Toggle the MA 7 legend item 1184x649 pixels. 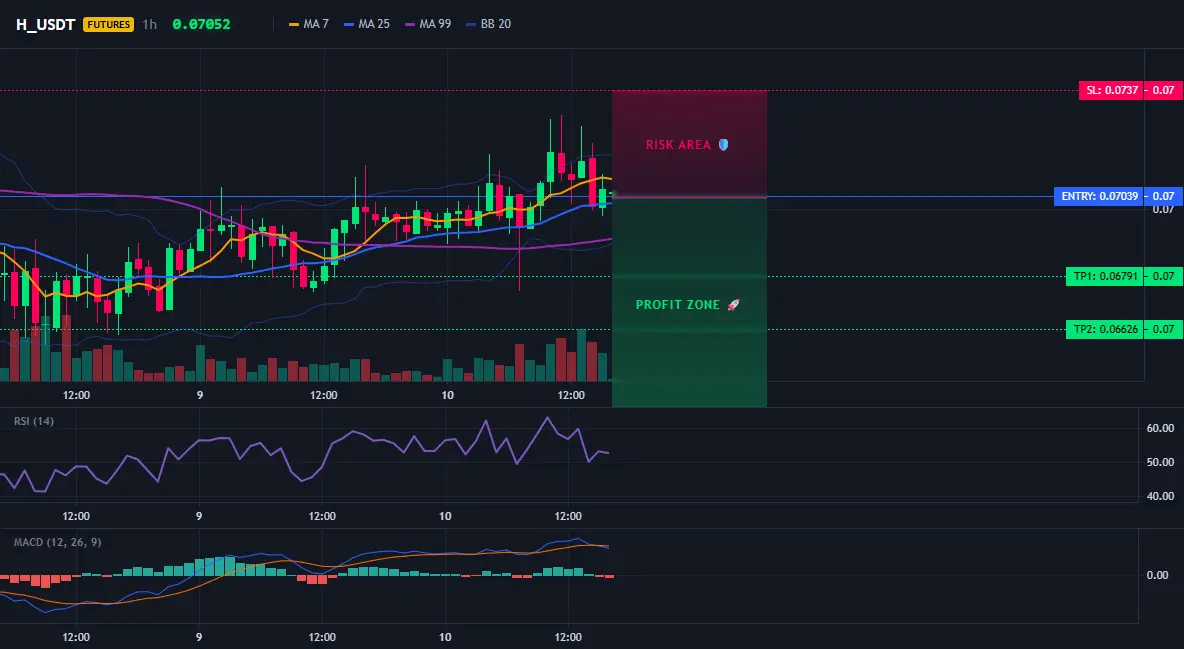pos(309,24)
